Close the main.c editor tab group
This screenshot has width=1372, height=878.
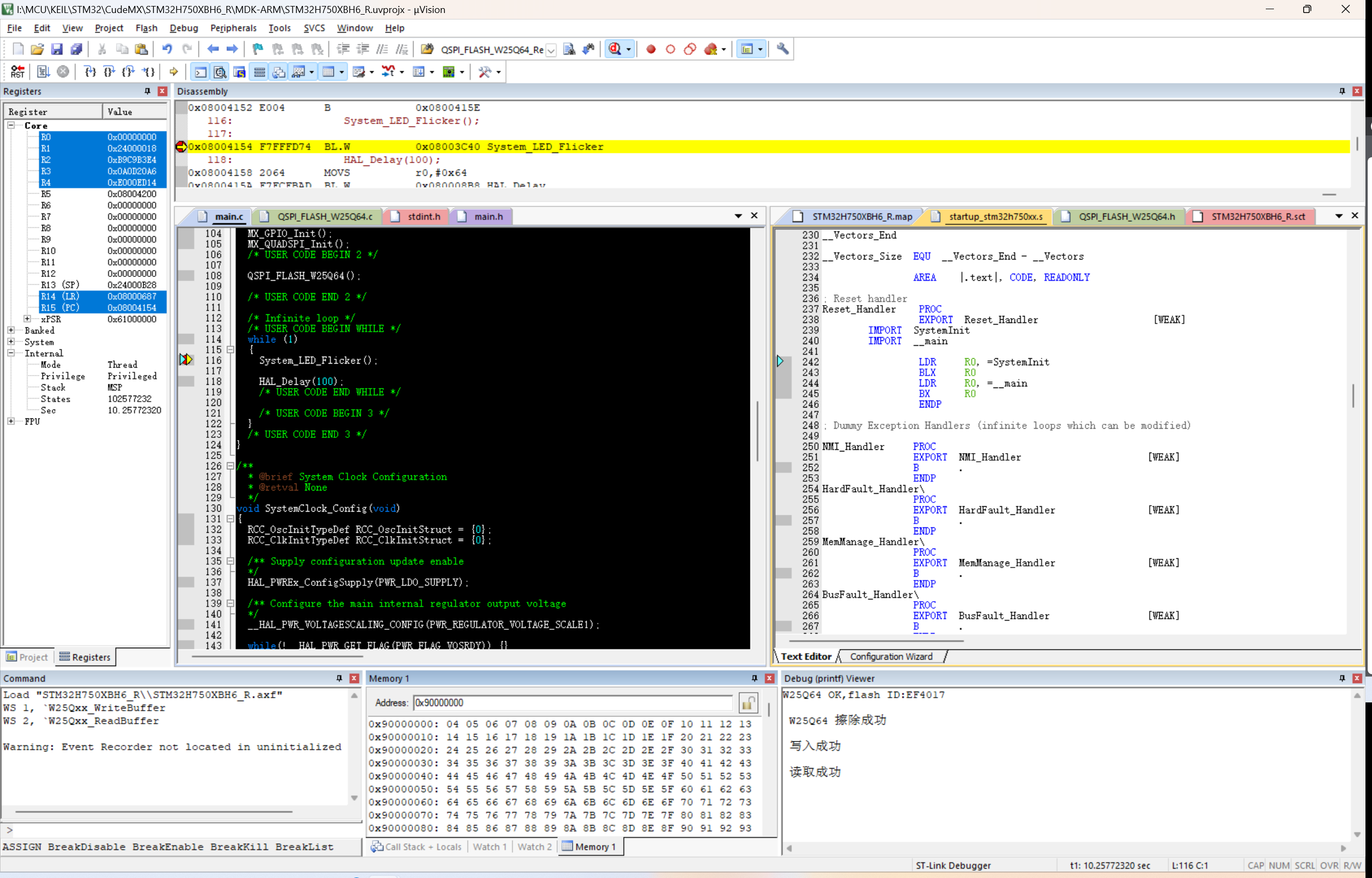coord(754,216)
